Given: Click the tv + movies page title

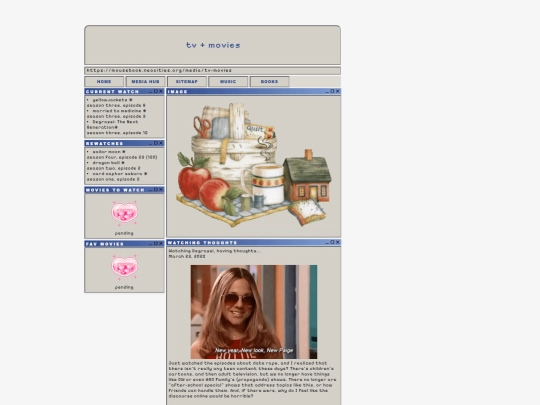Looking at the screenshot, I should coord(213,45).
